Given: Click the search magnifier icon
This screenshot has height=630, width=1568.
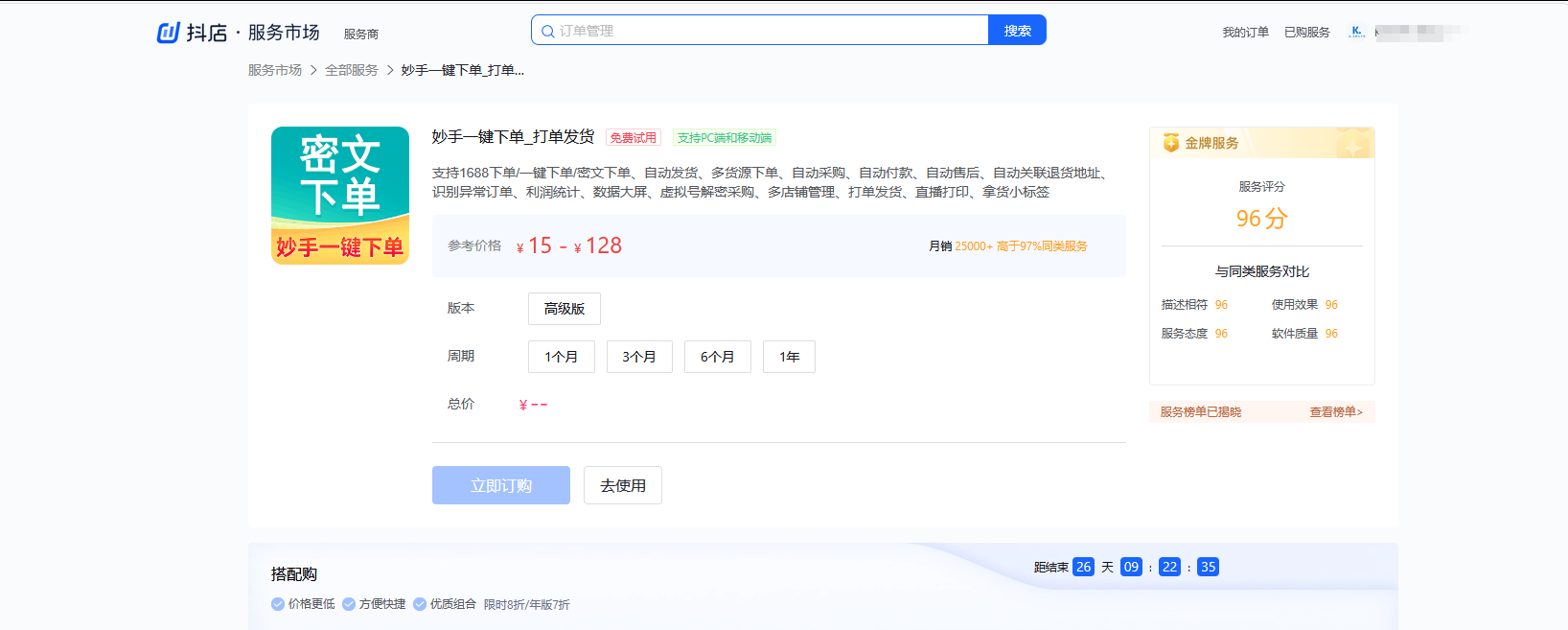Looking at the screenshot, I should (548, 31).
